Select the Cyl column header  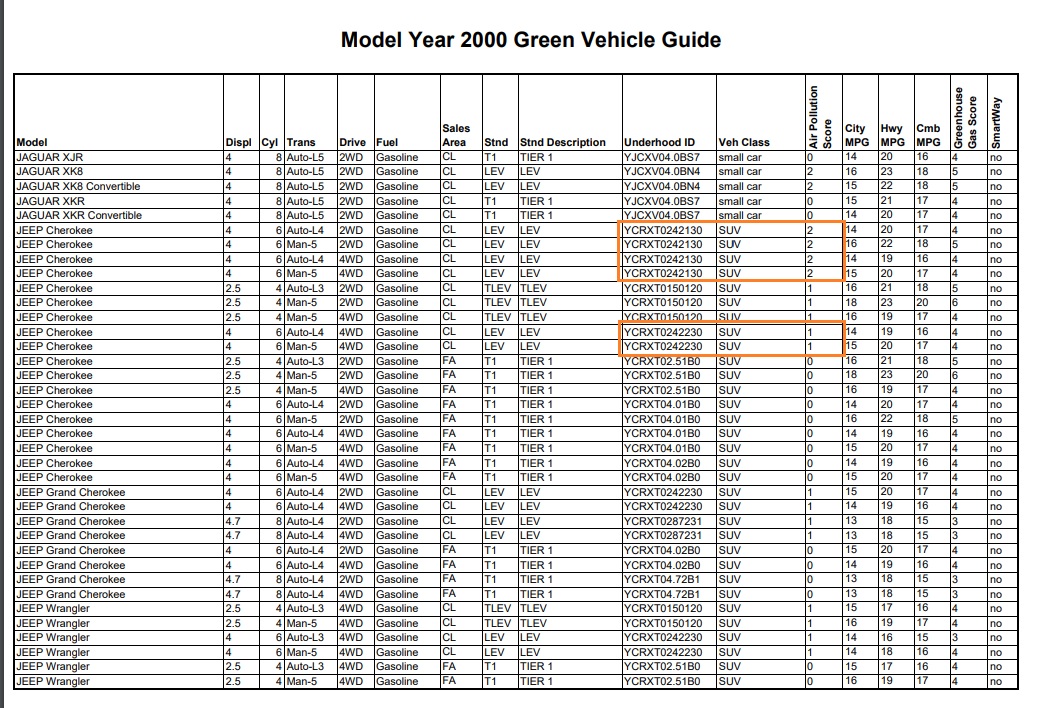269,142
